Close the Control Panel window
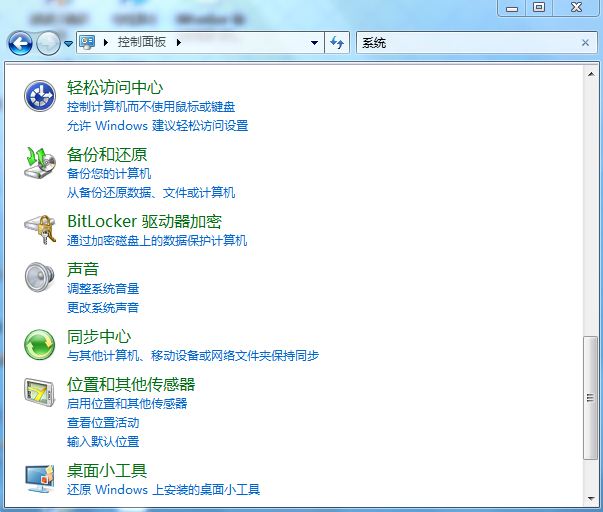Viewport: 603px width, 512px height. coord(576,8)
